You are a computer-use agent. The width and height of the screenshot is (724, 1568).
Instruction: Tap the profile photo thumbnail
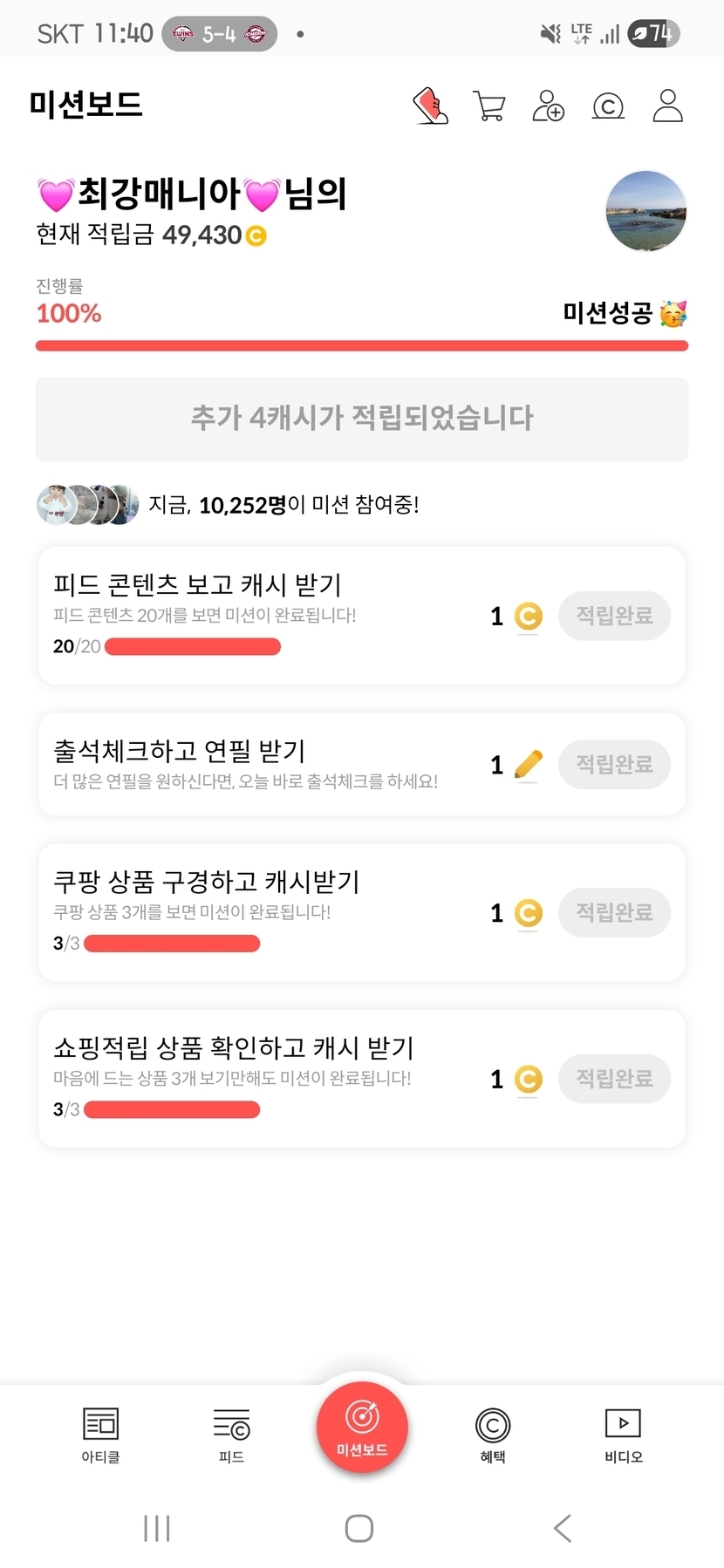pyautogui.click(x=645, y=211)
